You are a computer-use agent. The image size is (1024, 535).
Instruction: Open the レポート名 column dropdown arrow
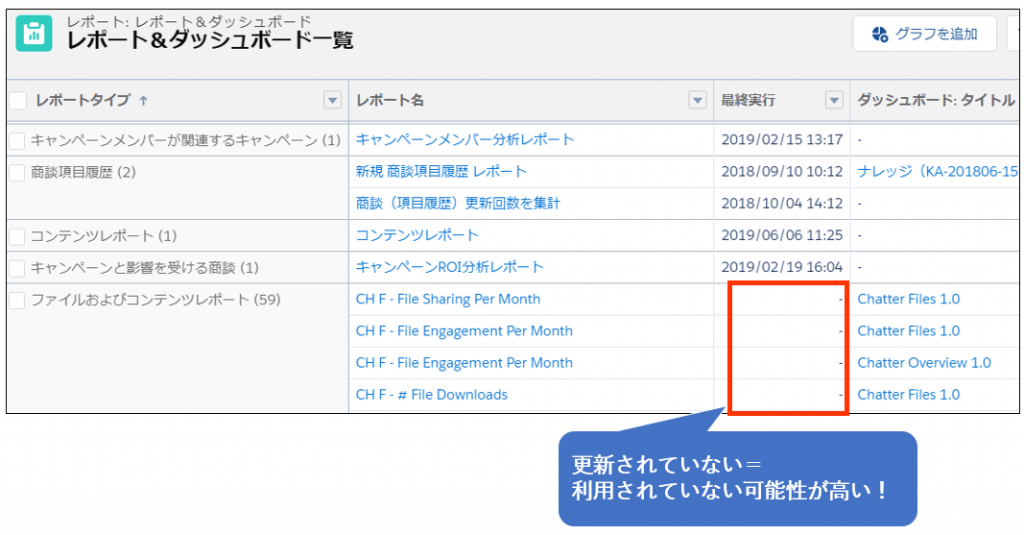(697, 100)
